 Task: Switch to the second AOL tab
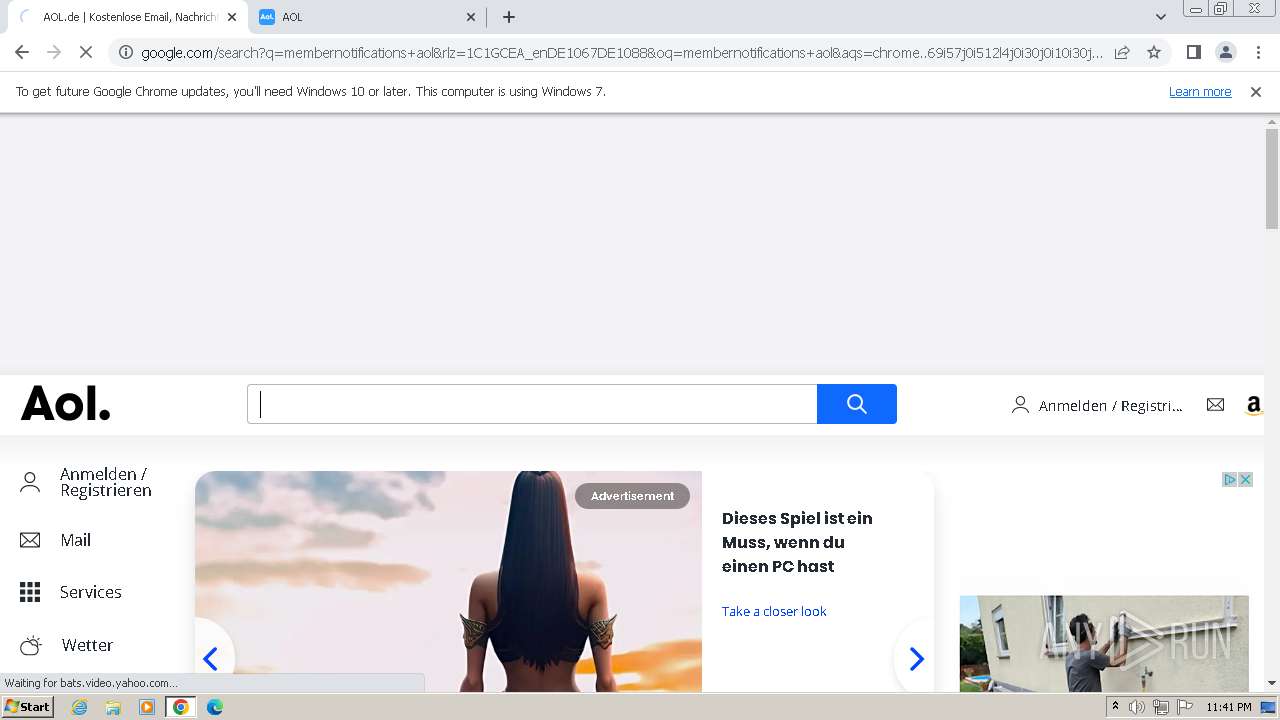click(367, 17)
